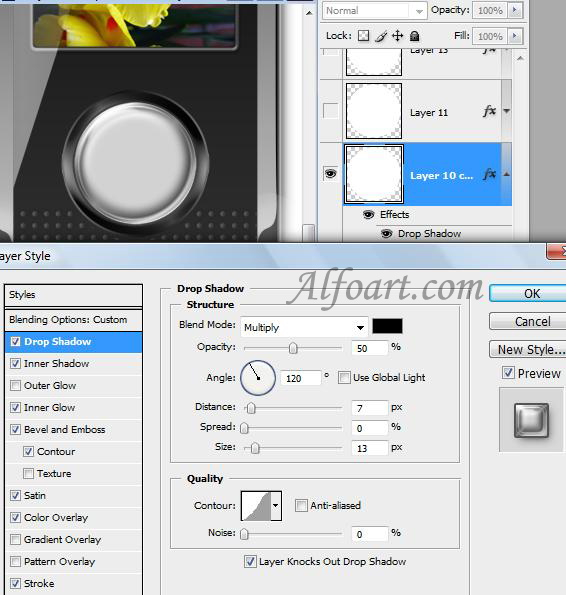Viewport: 566px width, 595px height.
Task: Click the lock position move icon
Action: [397, 36]
